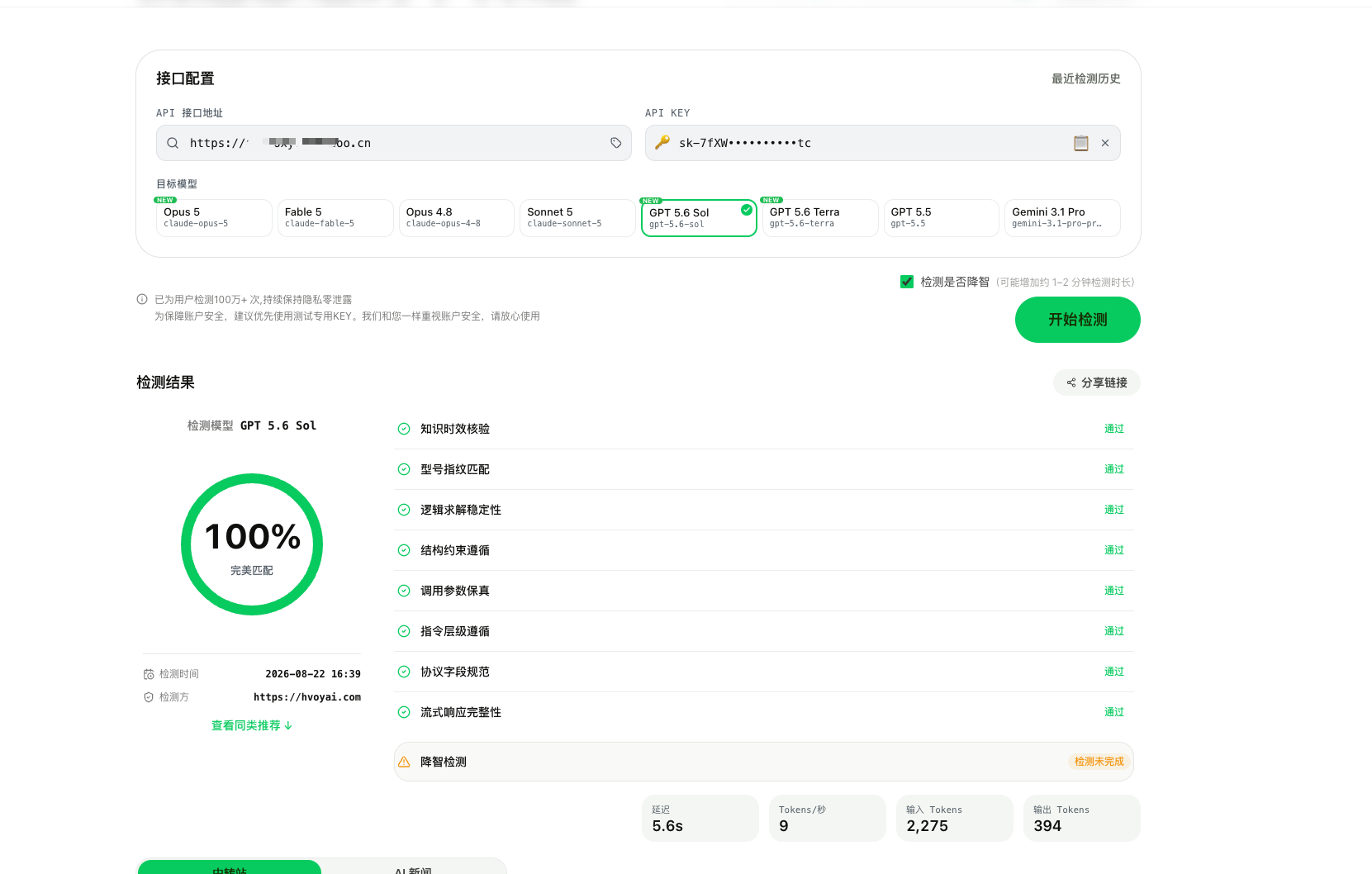Screen dimensions: 1372x874
Task: Click the check icon beside 结构约束遵循
Action: pos(404,550)
